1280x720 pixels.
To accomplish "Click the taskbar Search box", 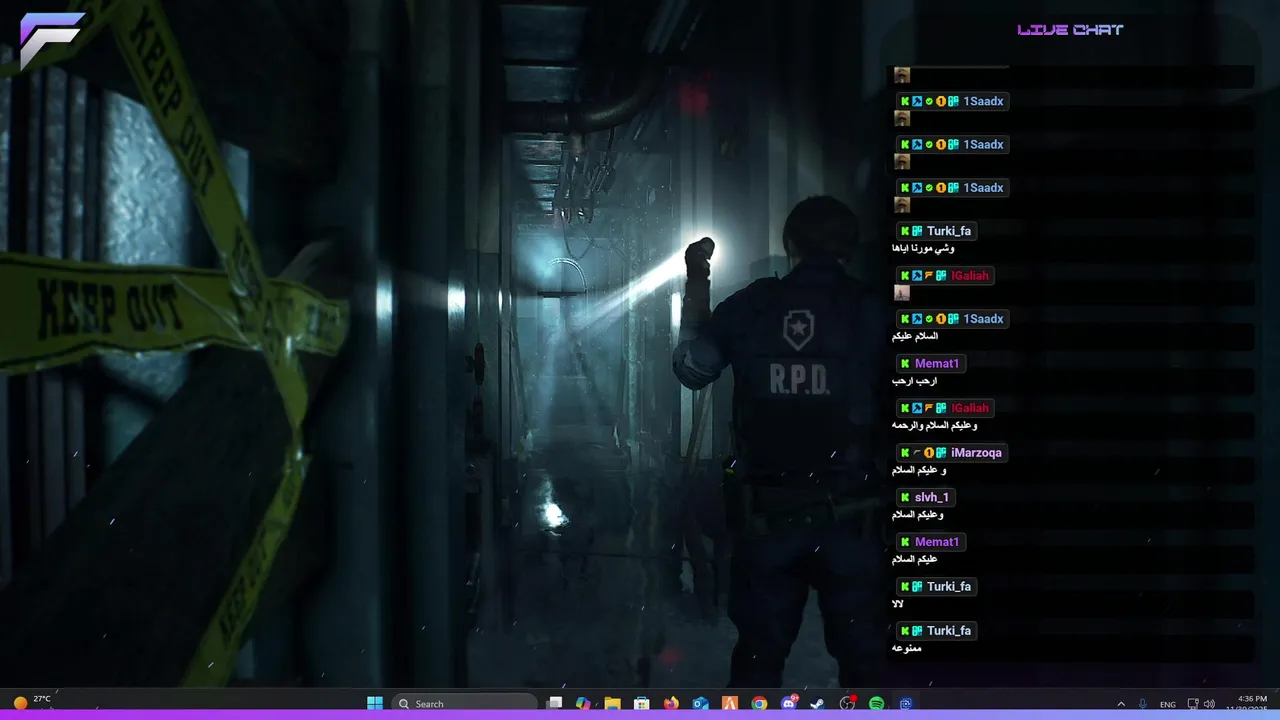I will click(465, 704).
